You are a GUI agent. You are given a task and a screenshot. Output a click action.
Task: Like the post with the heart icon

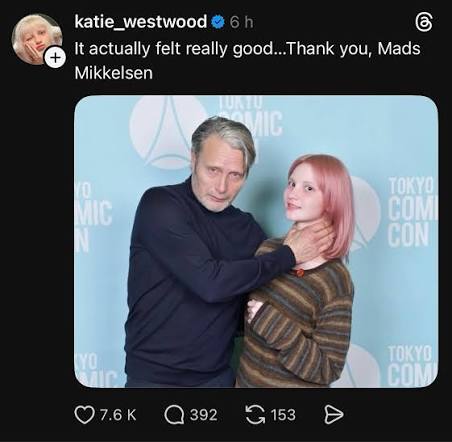(84, 415)
